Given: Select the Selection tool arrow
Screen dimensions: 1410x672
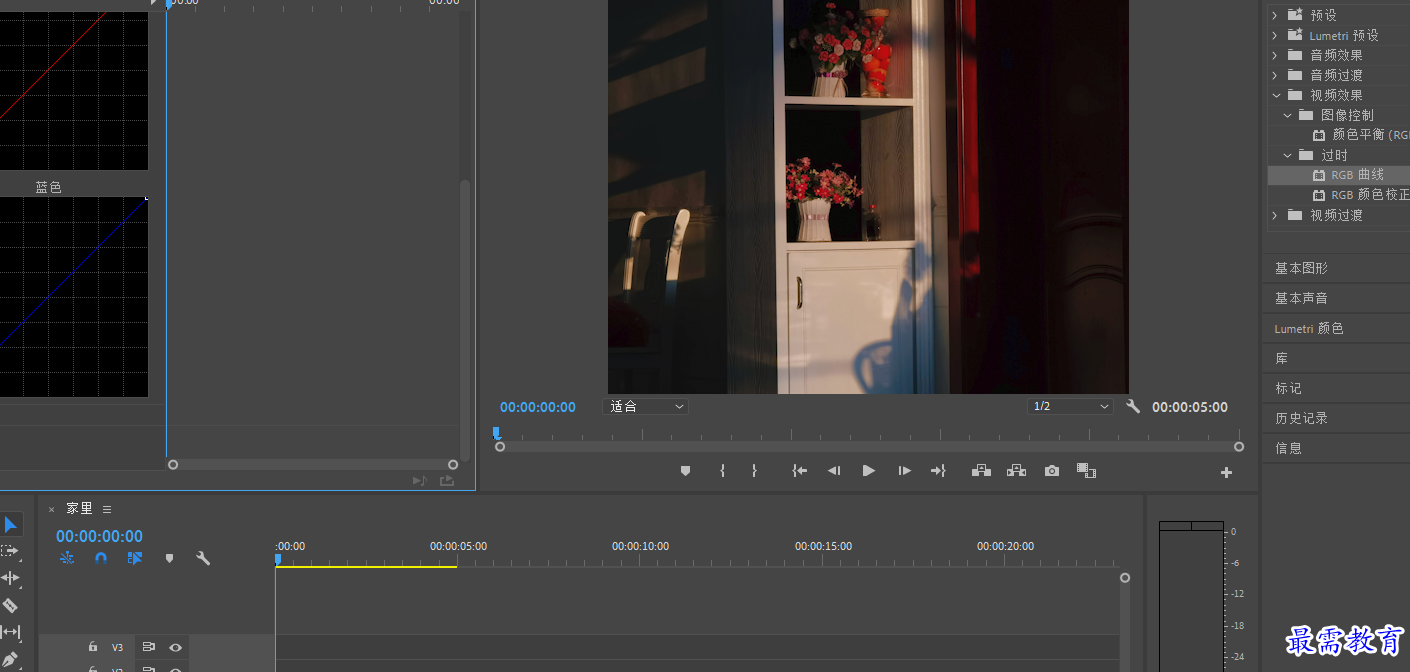Looking at the screenshot, I should coord(10,525).
